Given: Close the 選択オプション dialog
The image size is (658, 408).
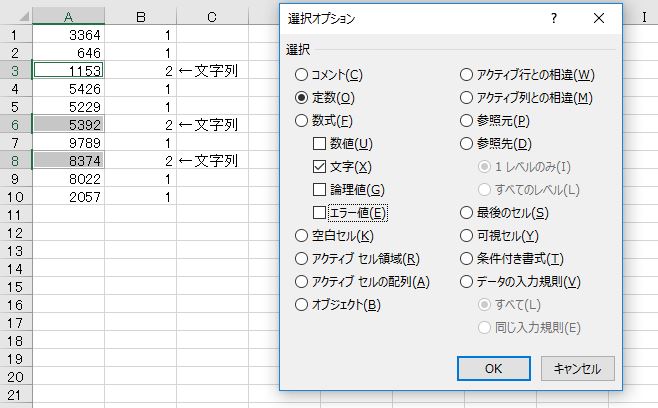Looking at the screenshot, I should [599, 18].
